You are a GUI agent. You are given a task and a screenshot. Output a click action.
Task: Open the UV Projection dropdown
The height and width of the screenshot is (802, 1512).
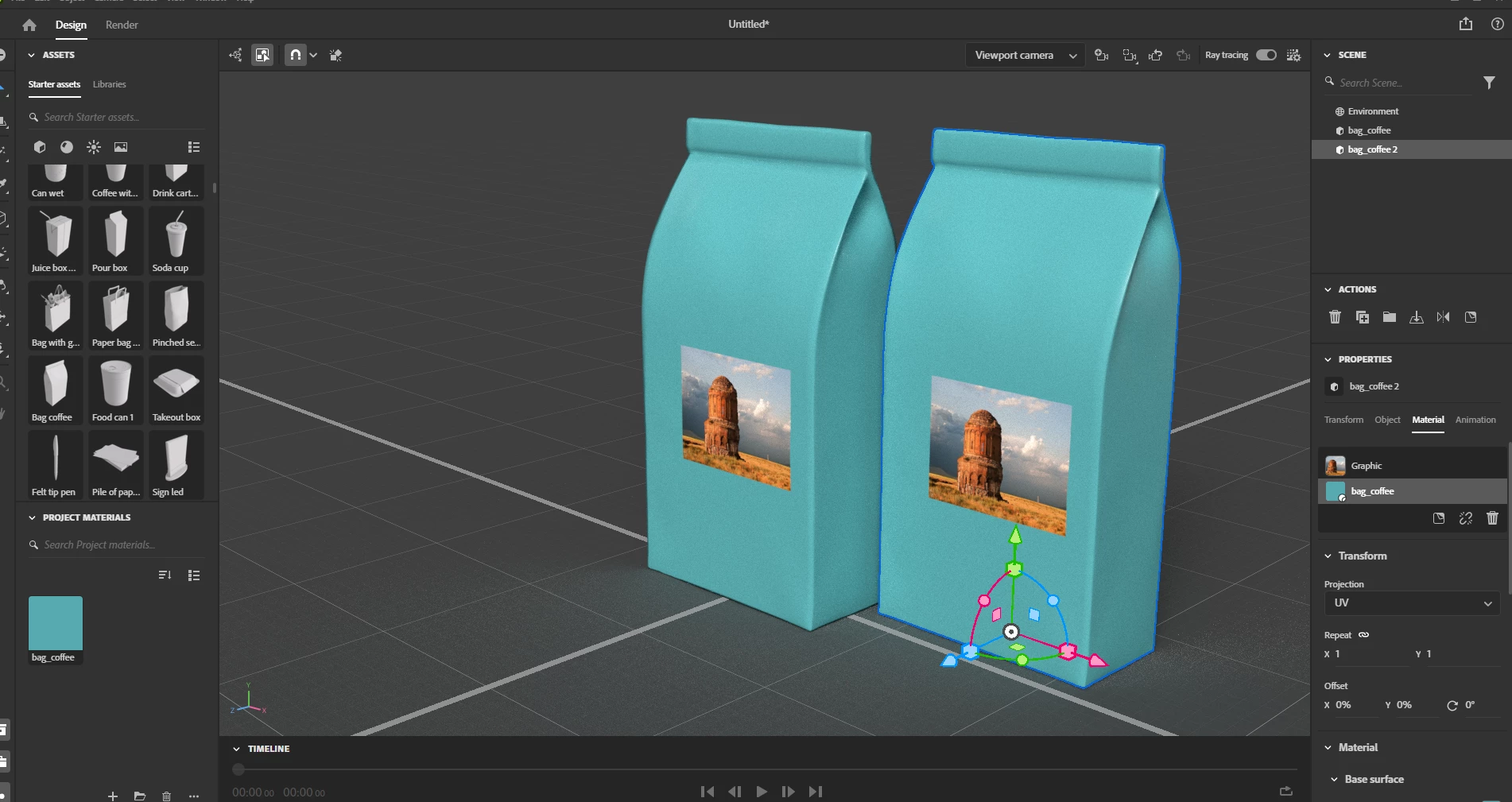pyautogui.click(x=1412, y=603)
